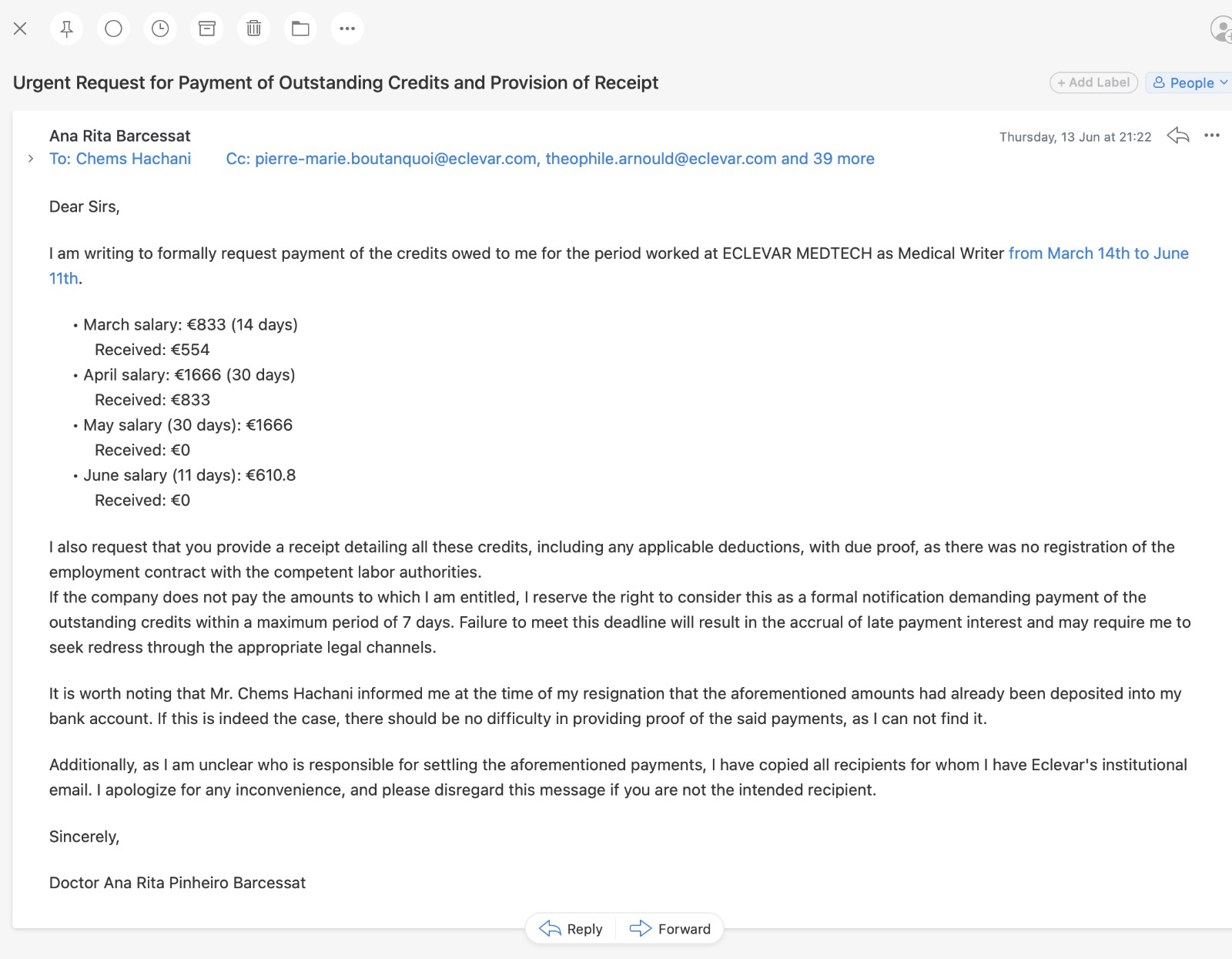Image resolution: width=1232 pixels, height=959 pixels.
Task: Move email to folder via folder icon
Action: click(x=300, y=29)
